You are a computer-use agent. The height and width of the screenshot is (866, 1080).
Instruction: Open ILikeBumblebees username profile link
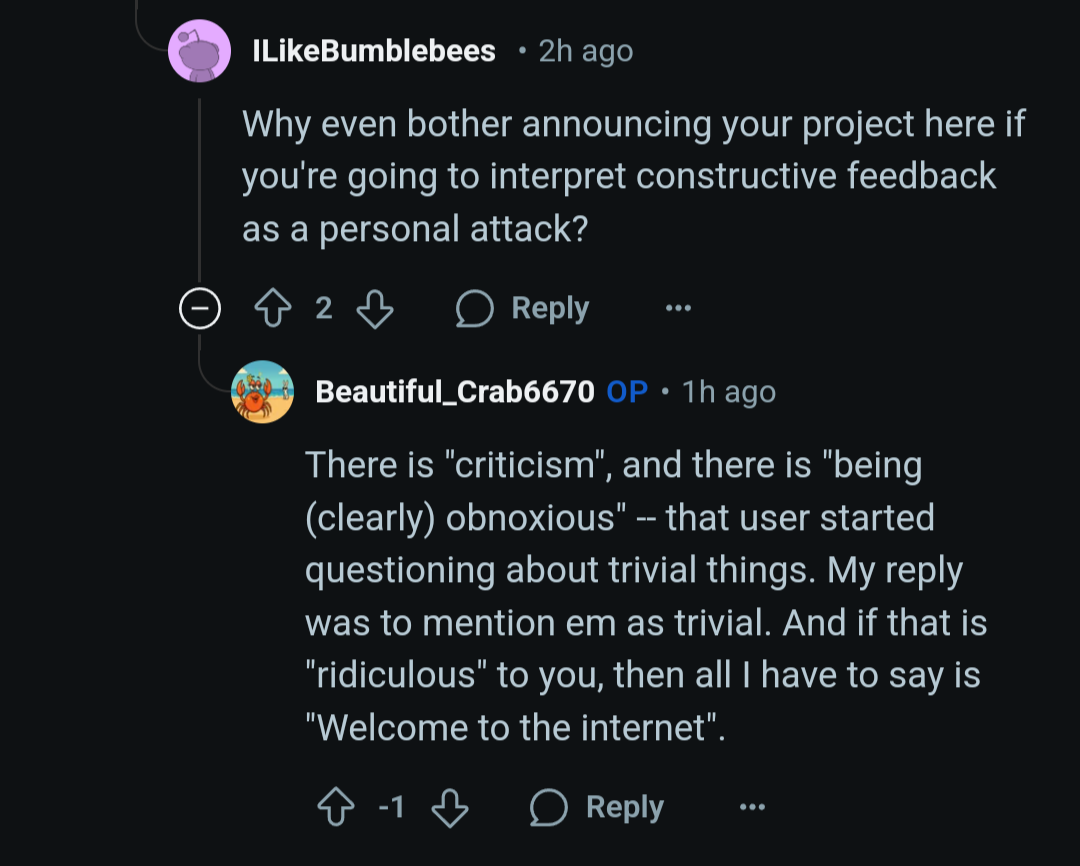tap(374, 51)
